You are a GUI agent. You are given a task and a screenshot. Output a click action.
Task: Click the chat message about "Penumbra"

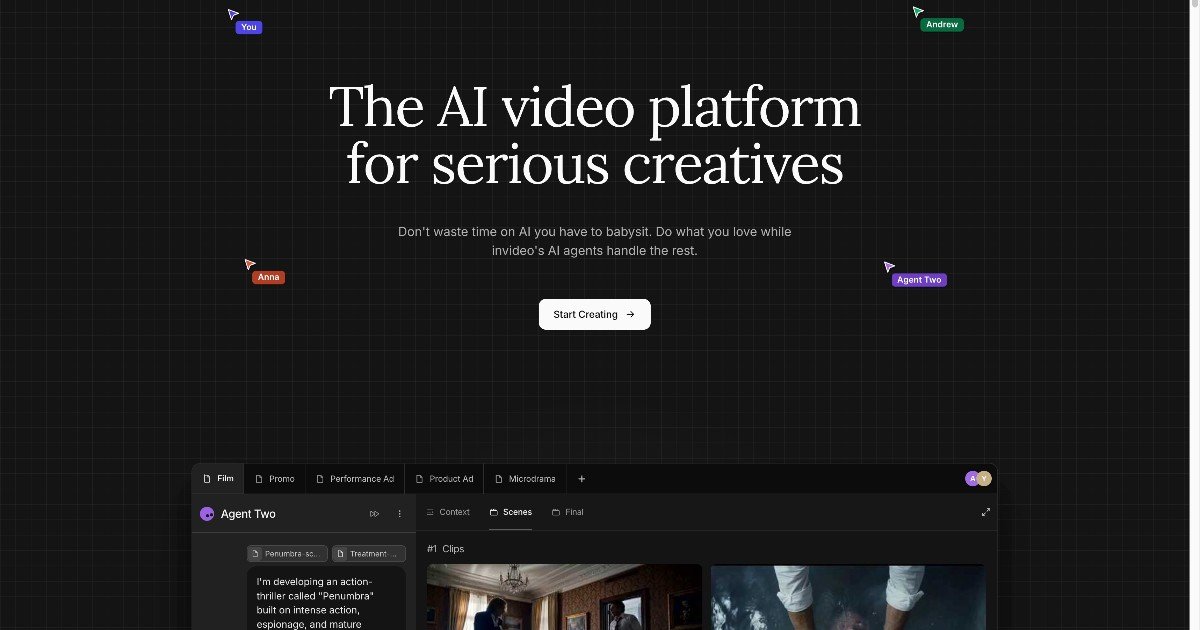pyautogui.click(x=326, y=600)
